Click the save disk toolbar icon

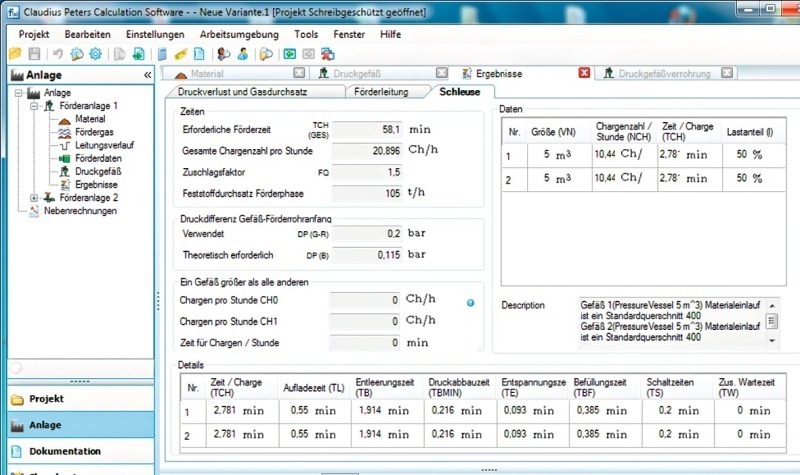click(35, 53)
